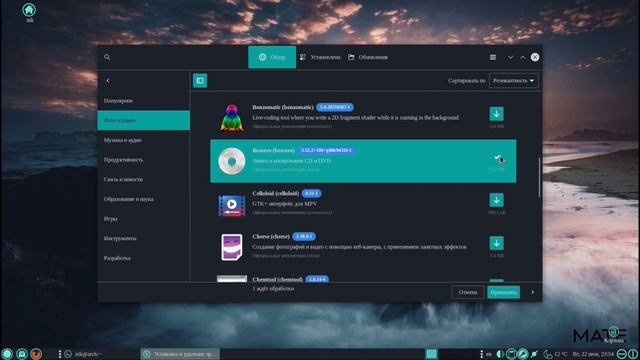The width and height of the screenshot is (640, 360).
Task: Open the hamburger menu in the header
Action: [x=493, y=57]
